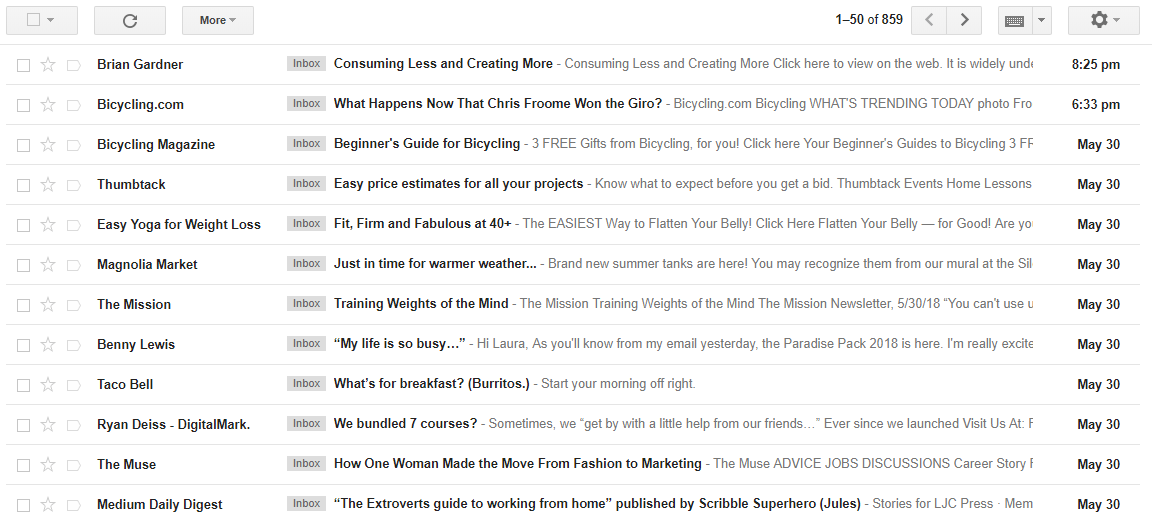Open the email 'Beginner's Guide for Bicycling'
The width and height of the screenshot is (1152, 523).
tap(427, 144)
